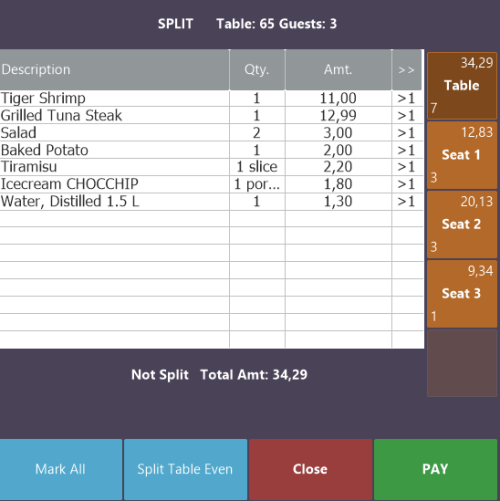Click the >> column header arrows
Viewport: 500px width, 501px height.
coord(406,70)
